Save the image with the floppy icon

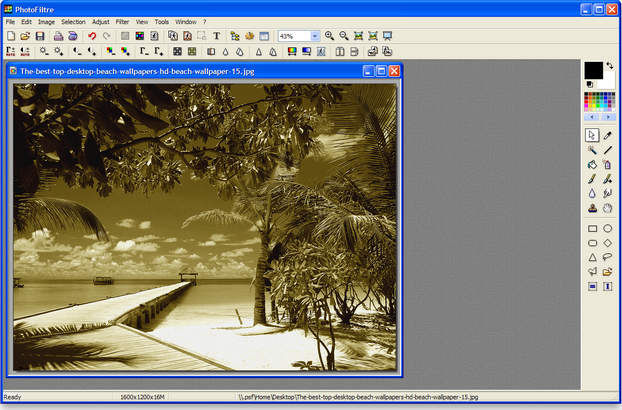pos(40,36)
